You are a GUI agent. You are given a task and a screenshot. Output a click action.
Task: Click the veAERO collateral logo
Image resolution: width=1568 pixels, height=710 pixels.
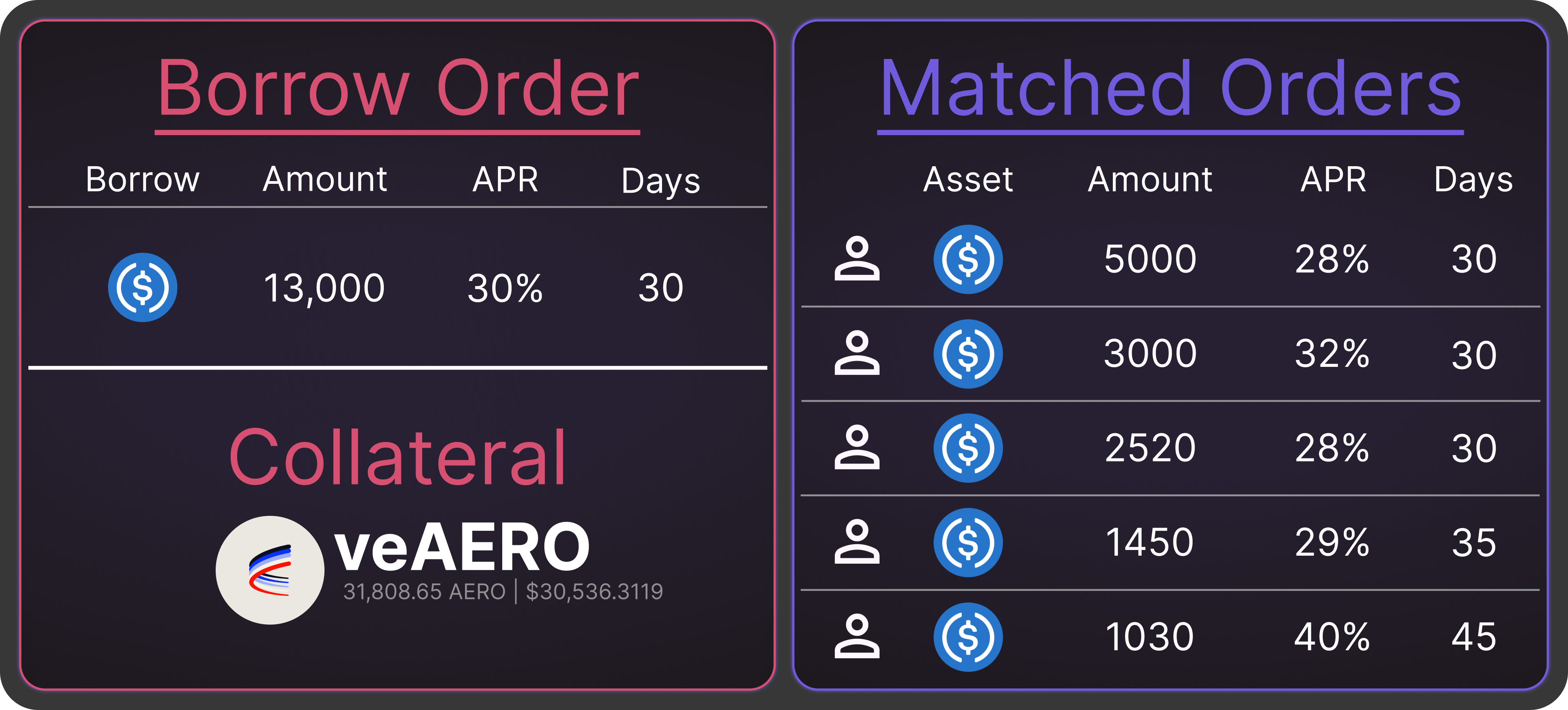(270, 570)
